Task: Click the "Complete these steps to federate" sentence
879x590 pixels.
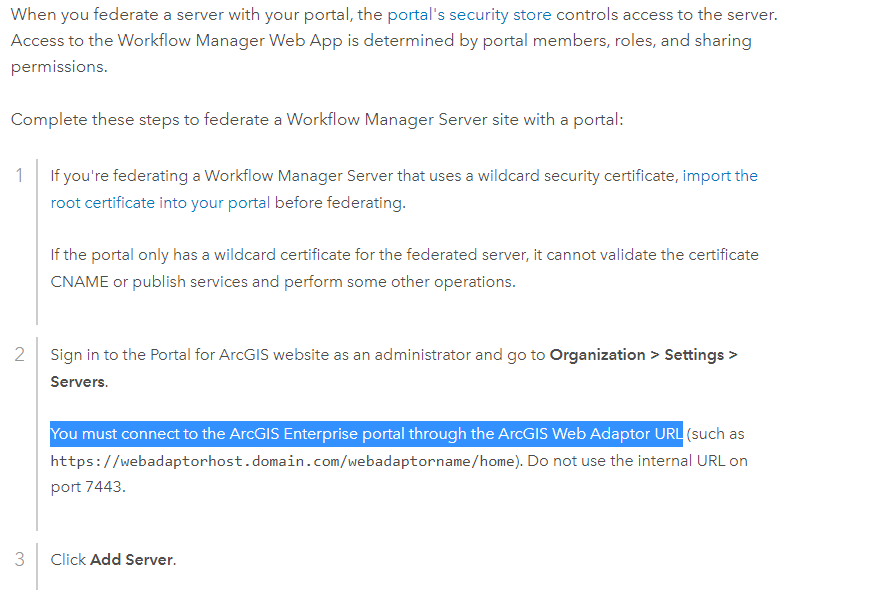Action: pyautogui.click(x=316, y=120)
